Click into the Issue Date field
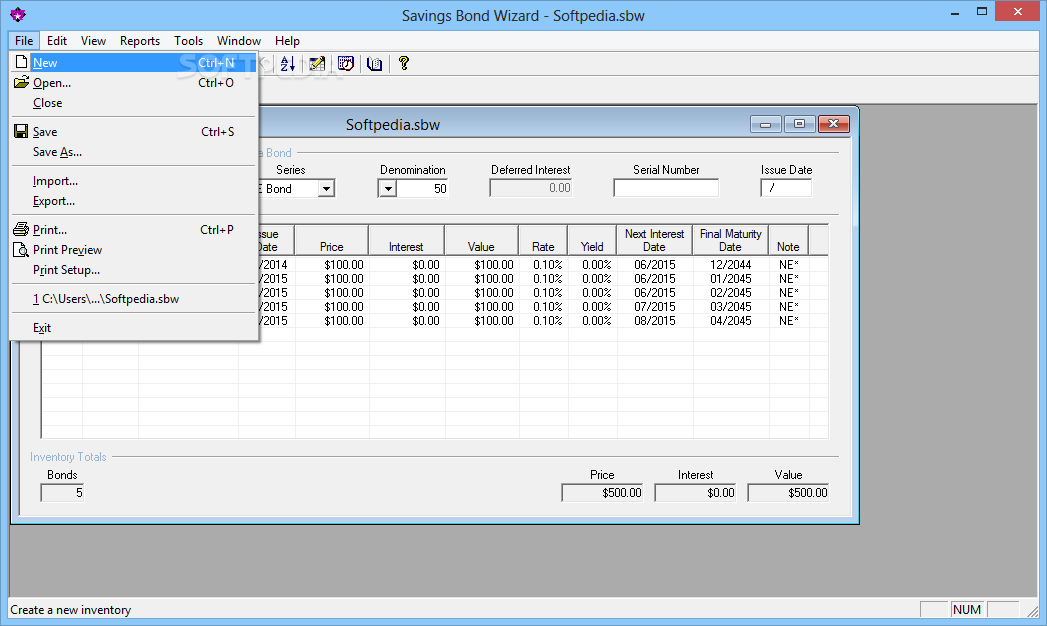1047x626 pixels. tap(786, 188)
